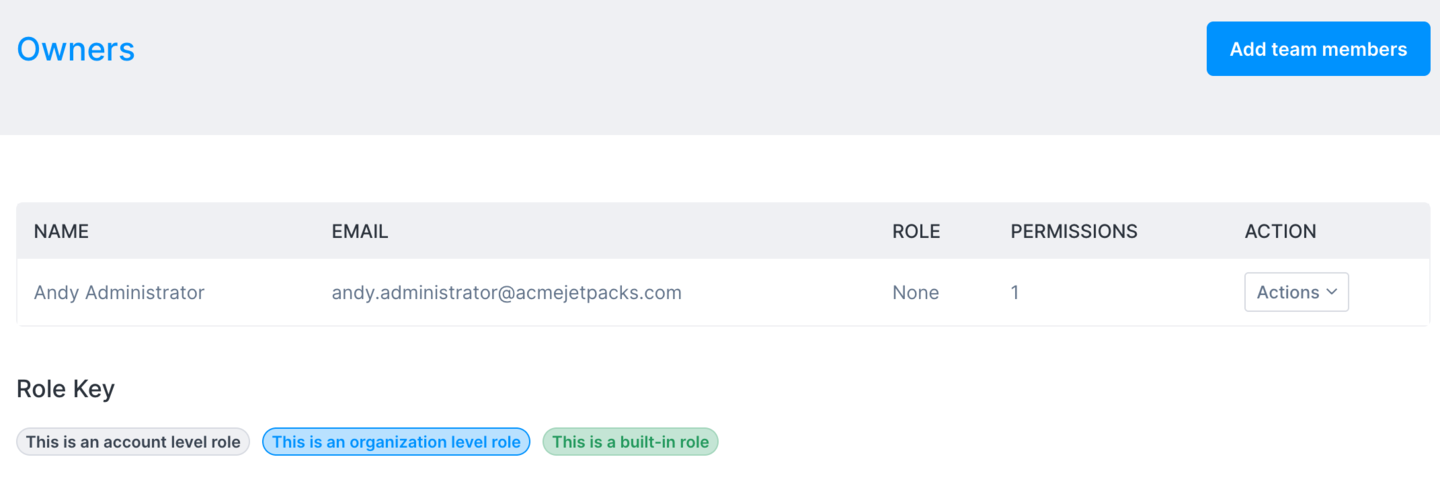This screenshot has height=496, width=1440.
Task: Select the Andy Administrator name cell
Action: tap(119, 292)
